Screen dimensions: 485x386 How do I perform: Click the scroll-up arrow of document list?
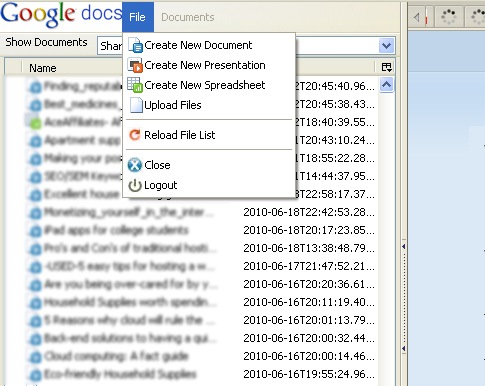tap(386, 85)
